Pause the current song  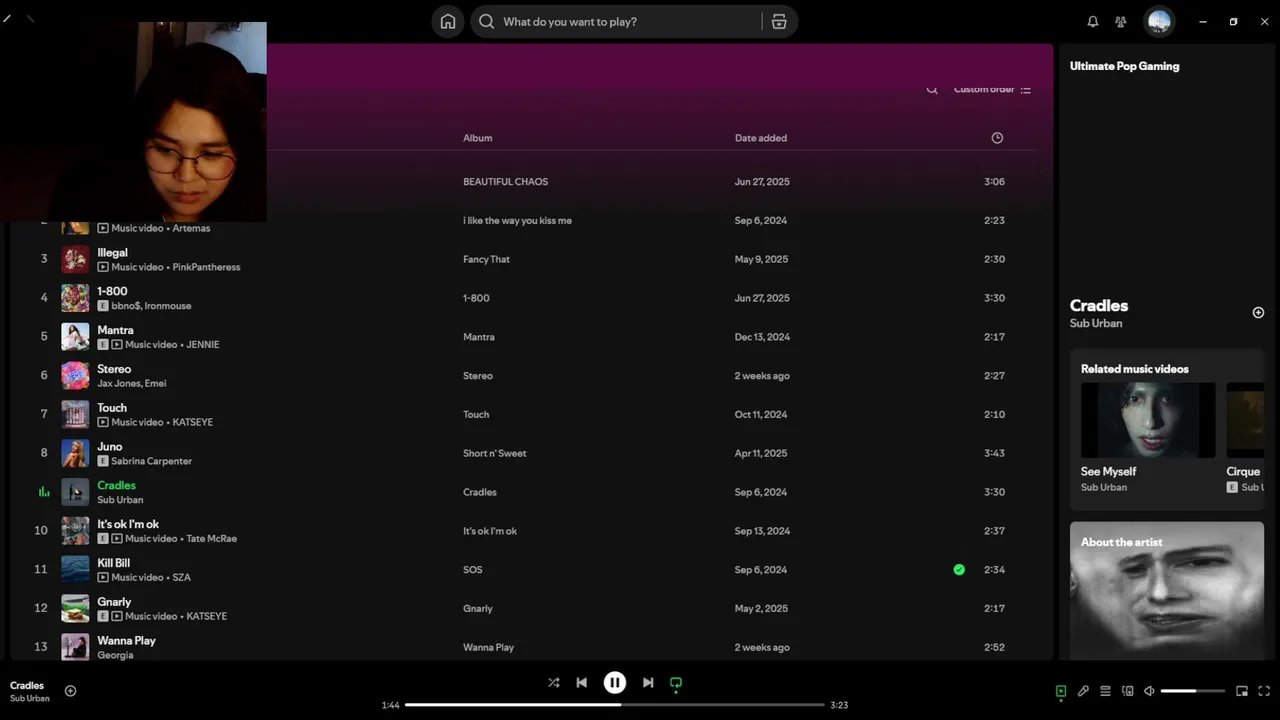click(x=615, y=683)
